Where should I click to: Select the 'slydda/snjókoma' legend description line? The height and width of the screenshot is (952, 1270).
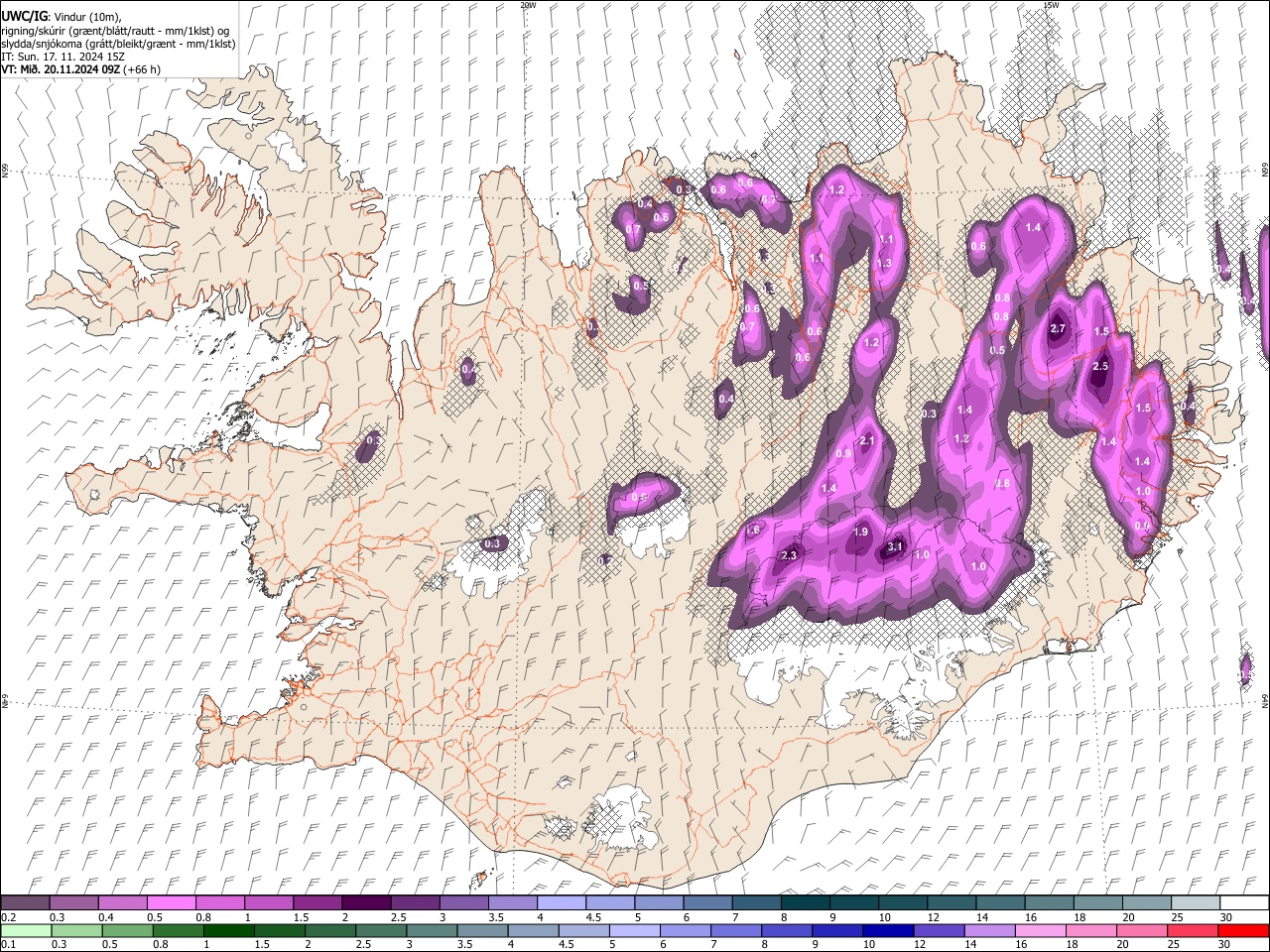pyautogui.click(x=118, y=44)
